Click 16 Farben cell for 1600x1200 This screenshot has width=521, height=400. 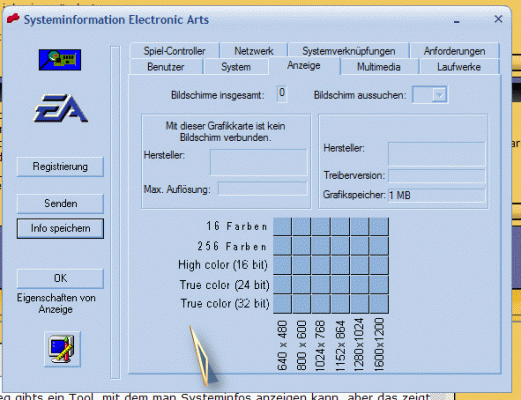(x=379, y=227)
